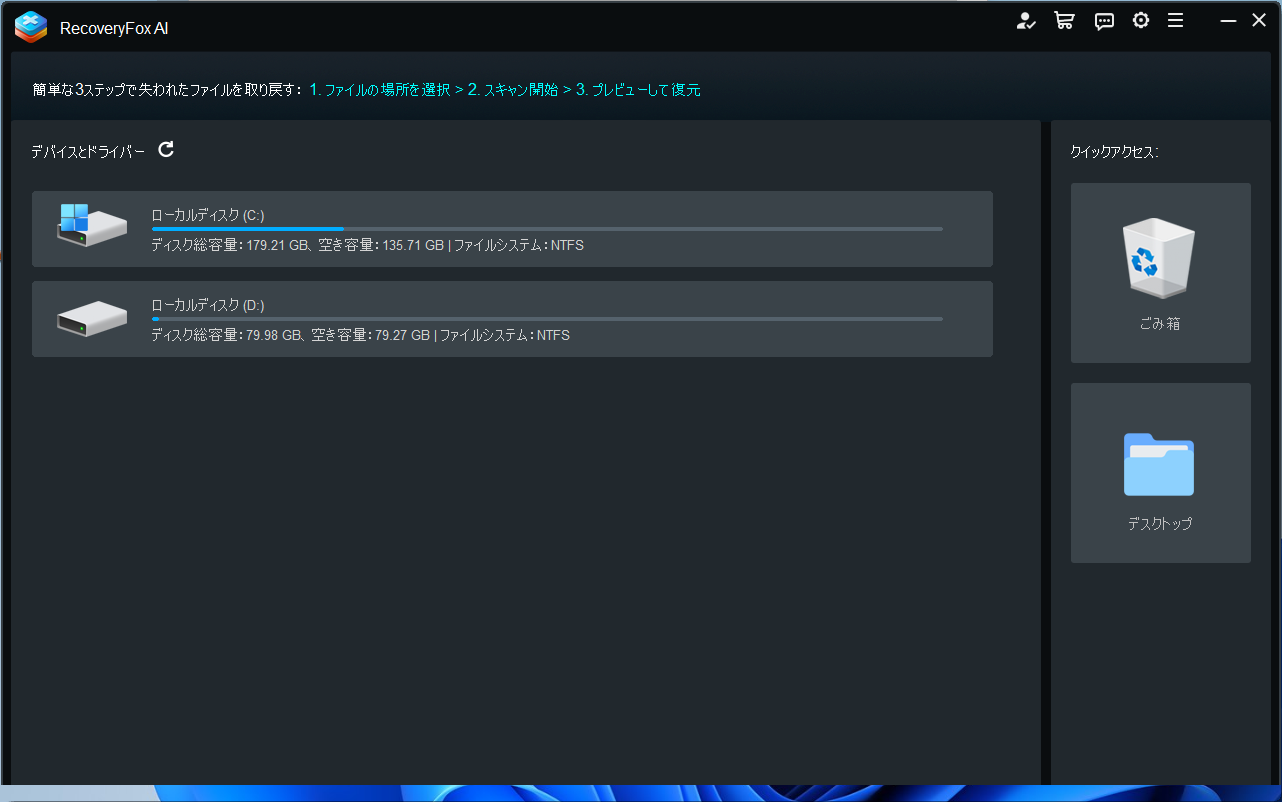Image resolution: width=1282 pixels, height=802 pixels.
Task: Click the RecoveryFox AI title text
Action: pyautogui.click(x=114, y=29)
